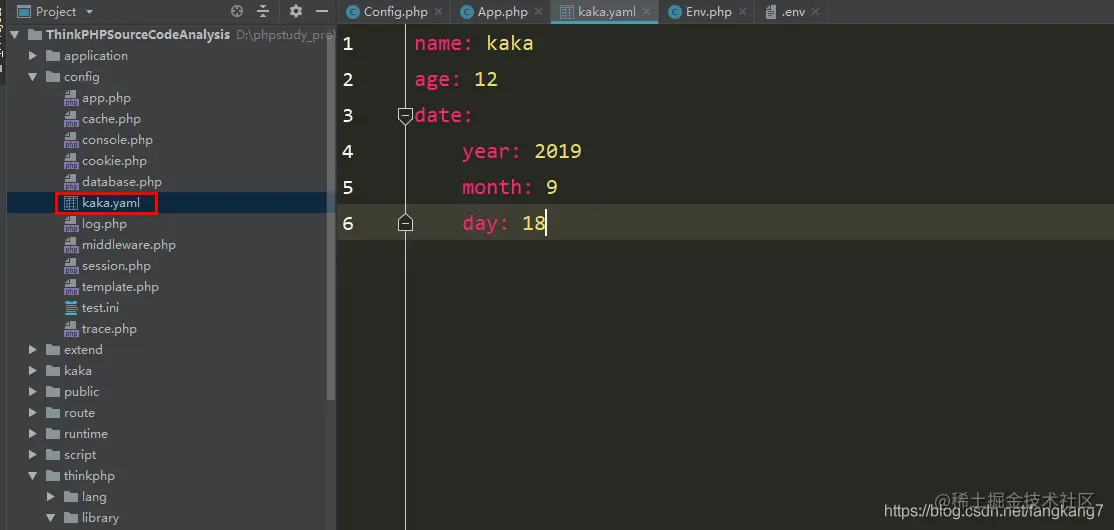This screenshot has width=1114, height=530.
Task: Close the Config.php tab
Action: click(x=439, y=12)
